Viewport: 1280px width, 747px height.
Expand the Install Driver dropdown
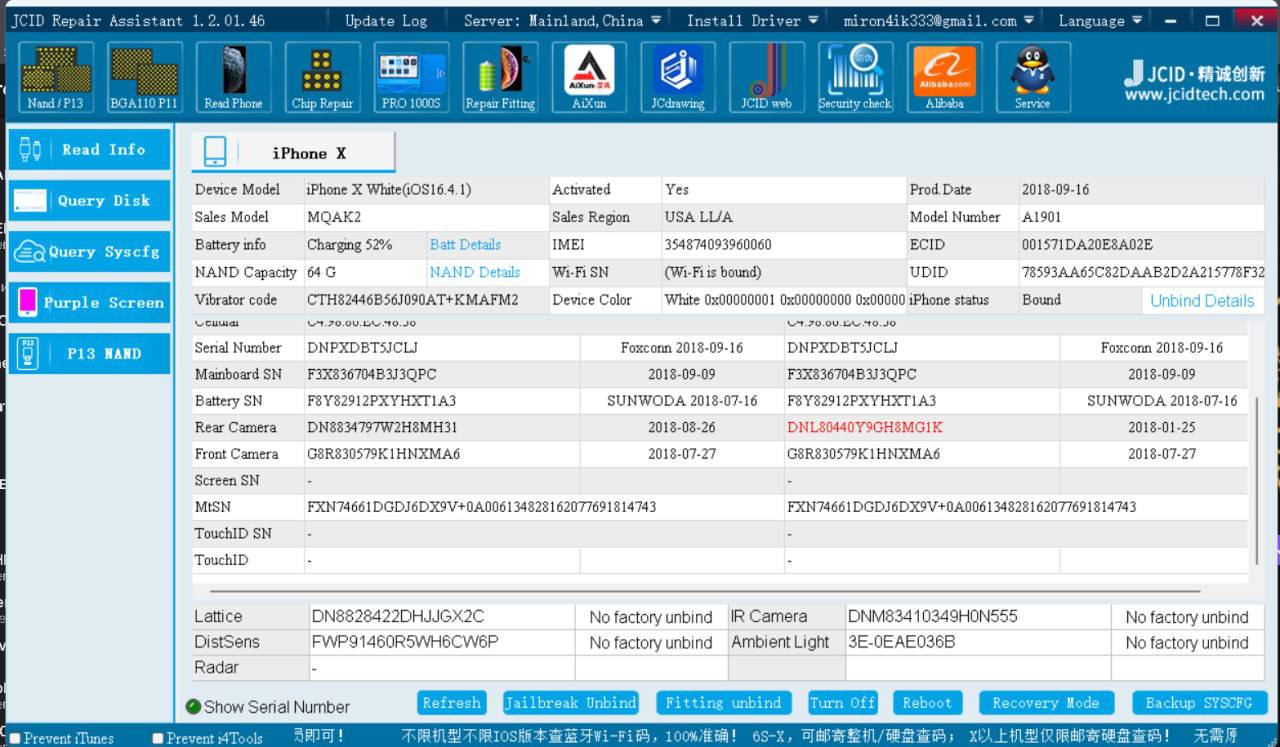click(753, 20)
